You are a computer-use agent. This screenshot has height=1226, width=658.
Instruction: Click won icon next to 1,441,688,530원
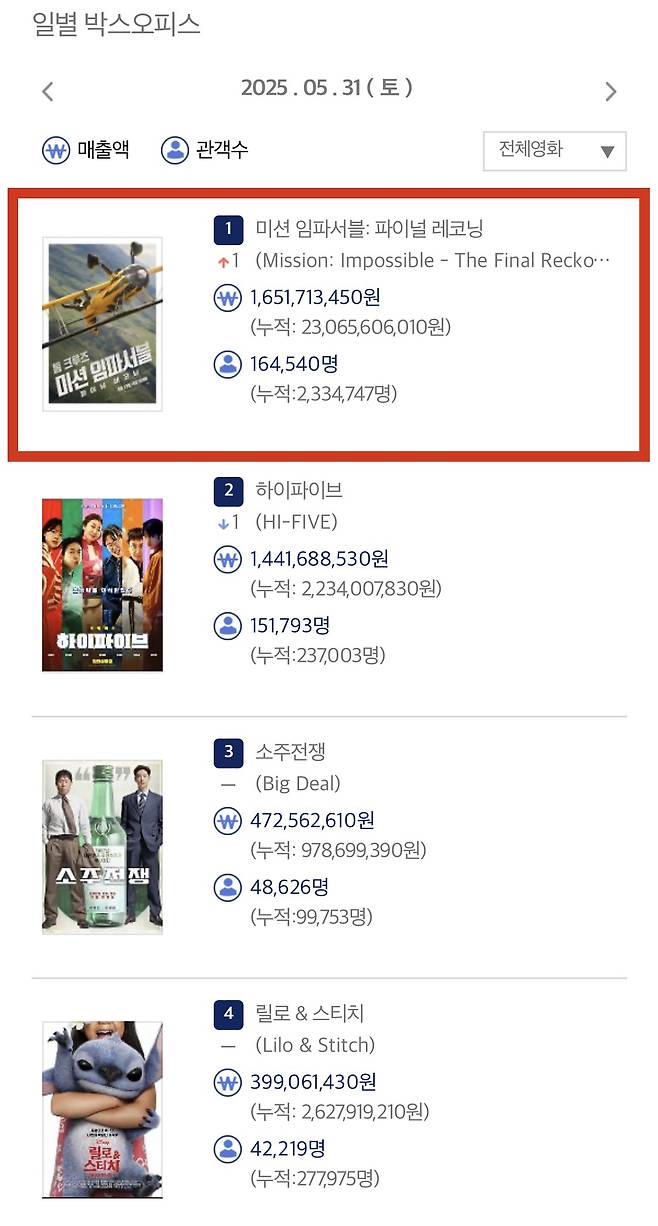click(228, 560)
